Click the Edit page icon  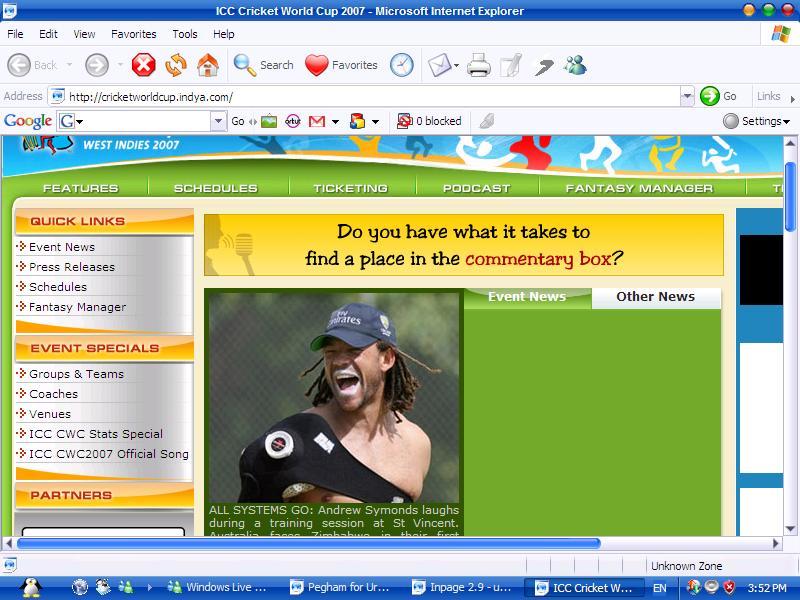coord(511,65)
